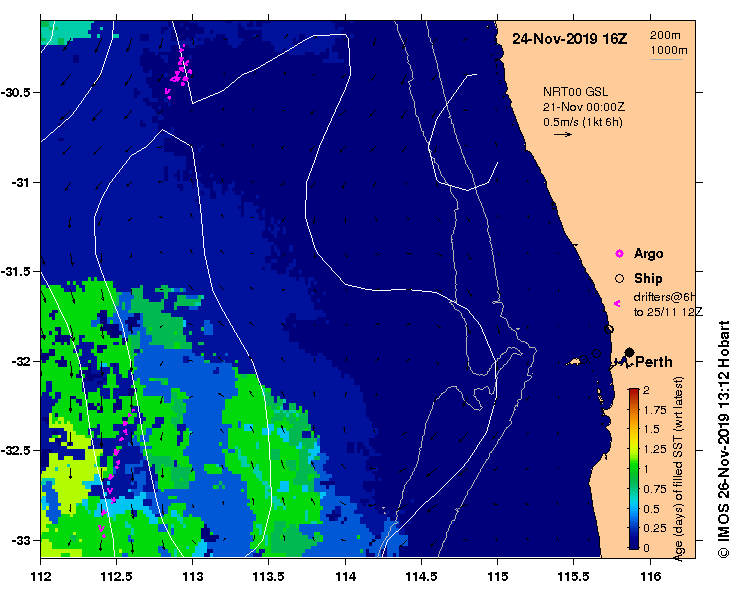Click the IMOS copyright timestamp text
This screenshot has height=592, width=739.
click(x=723, y=439)
